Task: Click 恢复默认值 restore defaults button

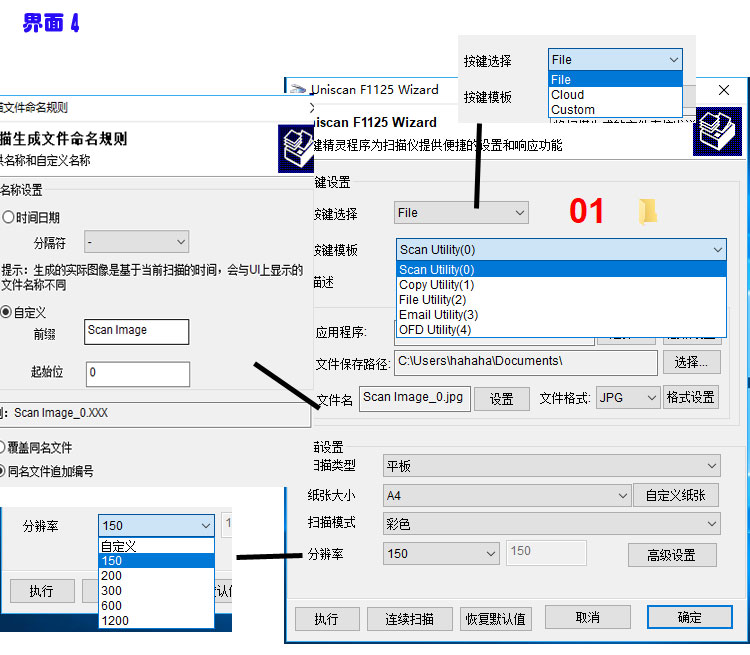Action: pos(496,619)
